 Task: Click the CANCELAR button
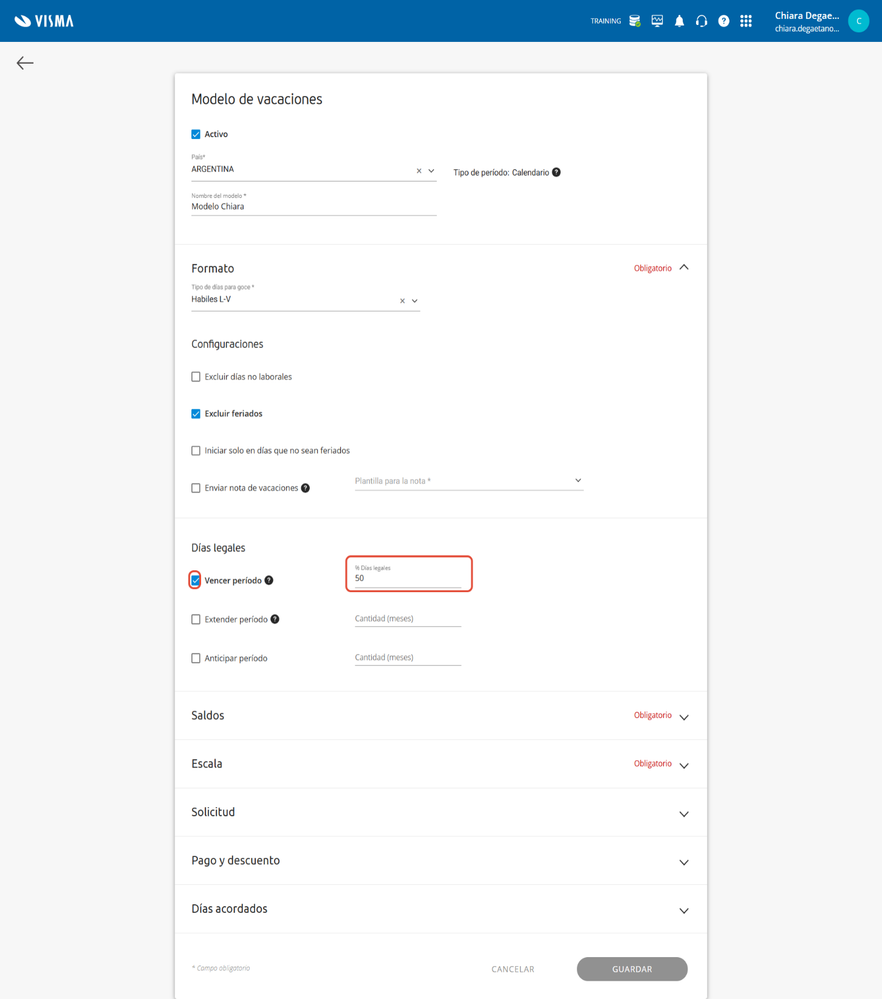tap(513, 969)
